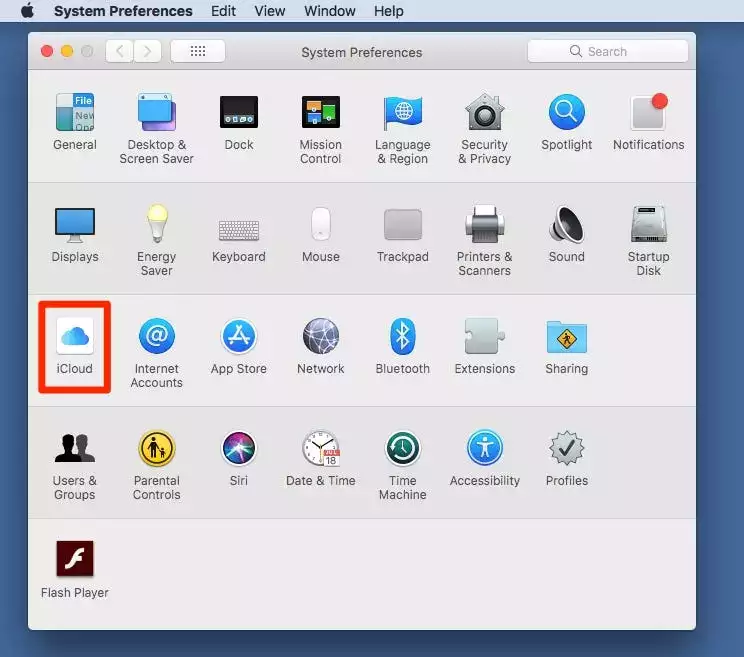Image resolution: width=744 pixels, height=657 pixels.
Task: Go back with the toolbar back arrow
Action: (120, 51)
